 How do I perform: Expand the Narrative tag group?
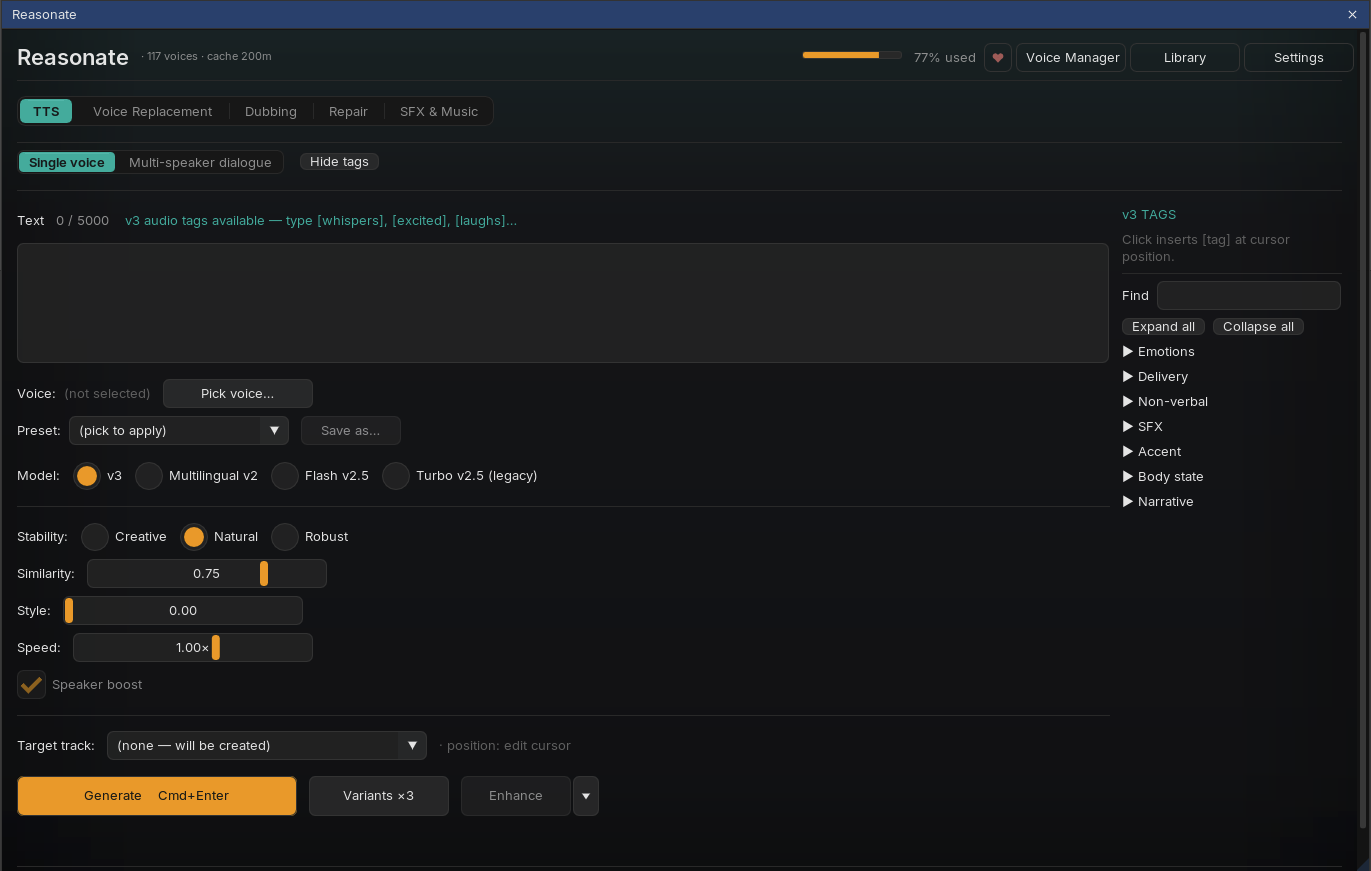click(1158, 502)
